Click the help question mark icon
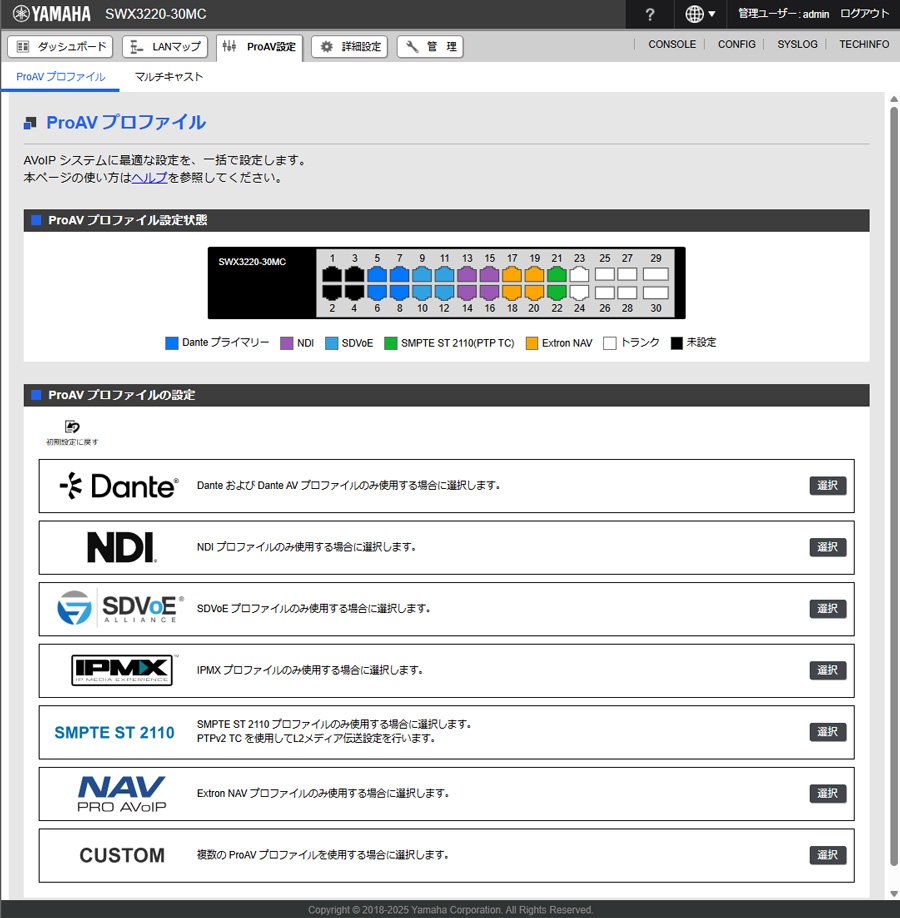This screenshot has width=900, height=918. click(x=650, y=14)
